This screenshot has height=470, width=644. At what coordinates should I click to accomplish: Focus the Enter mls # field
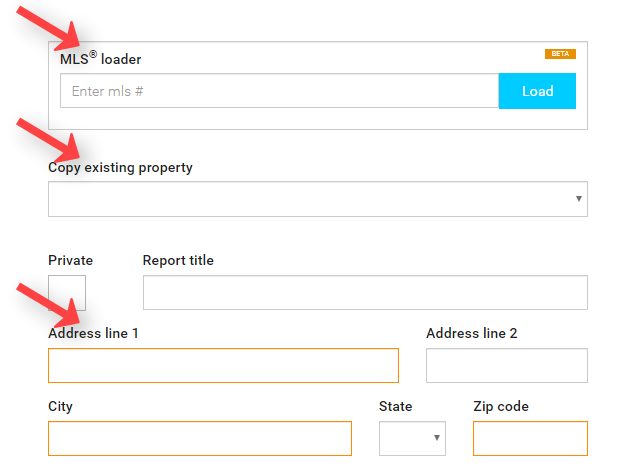pyautogui.click(x=279, y=91)
